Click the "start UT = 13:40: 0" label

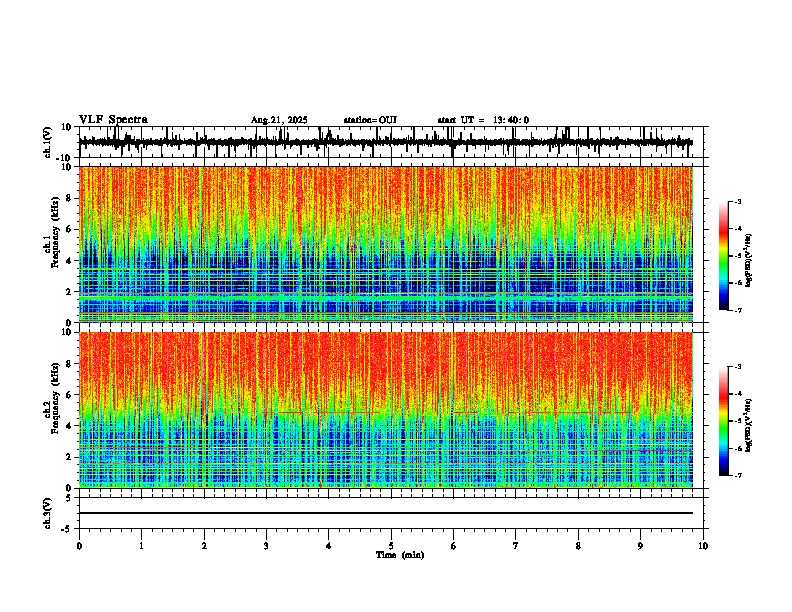coord(483,120)
